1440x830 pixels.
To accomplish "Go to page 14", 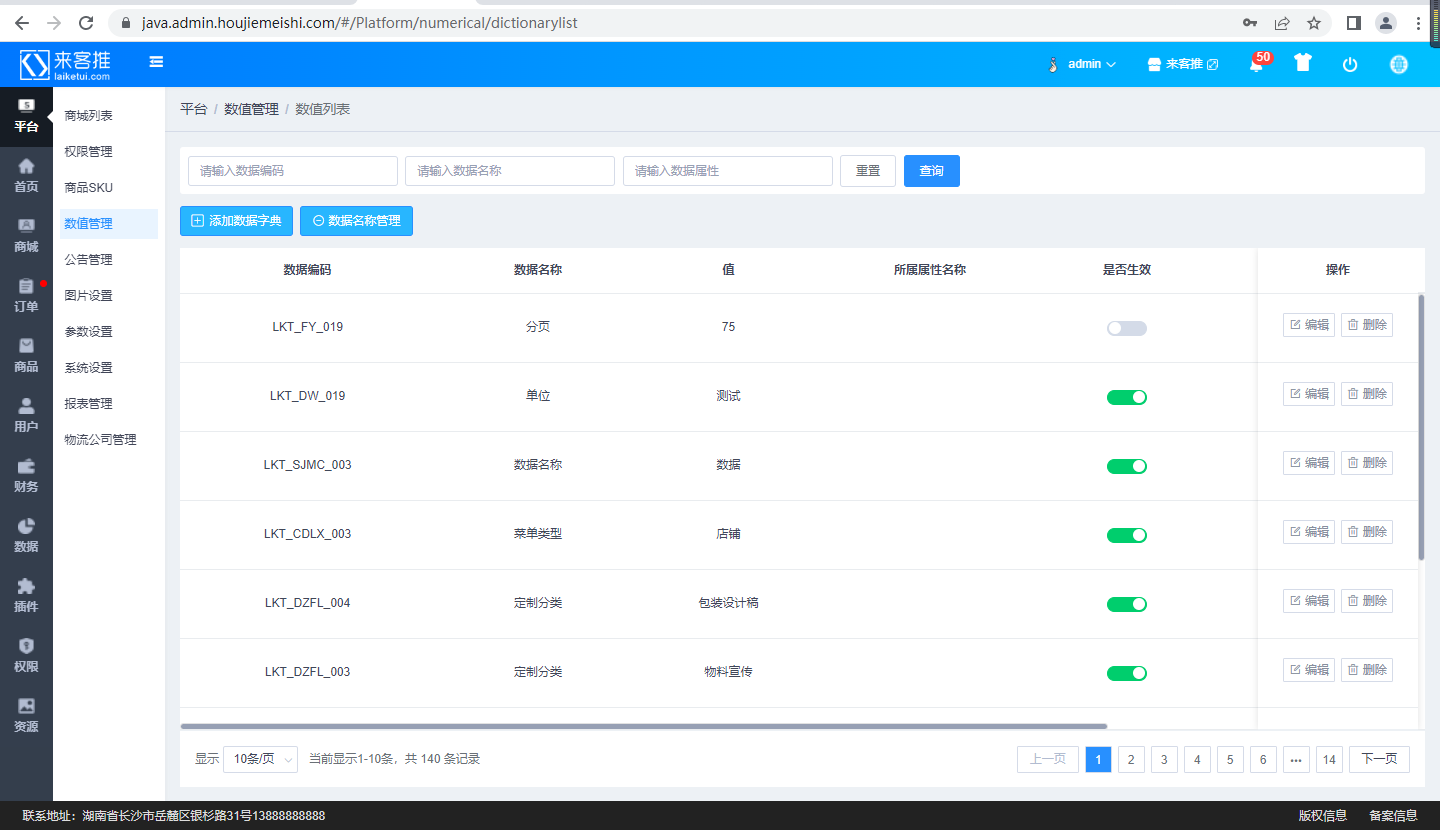I will (x=1329, y=759).
